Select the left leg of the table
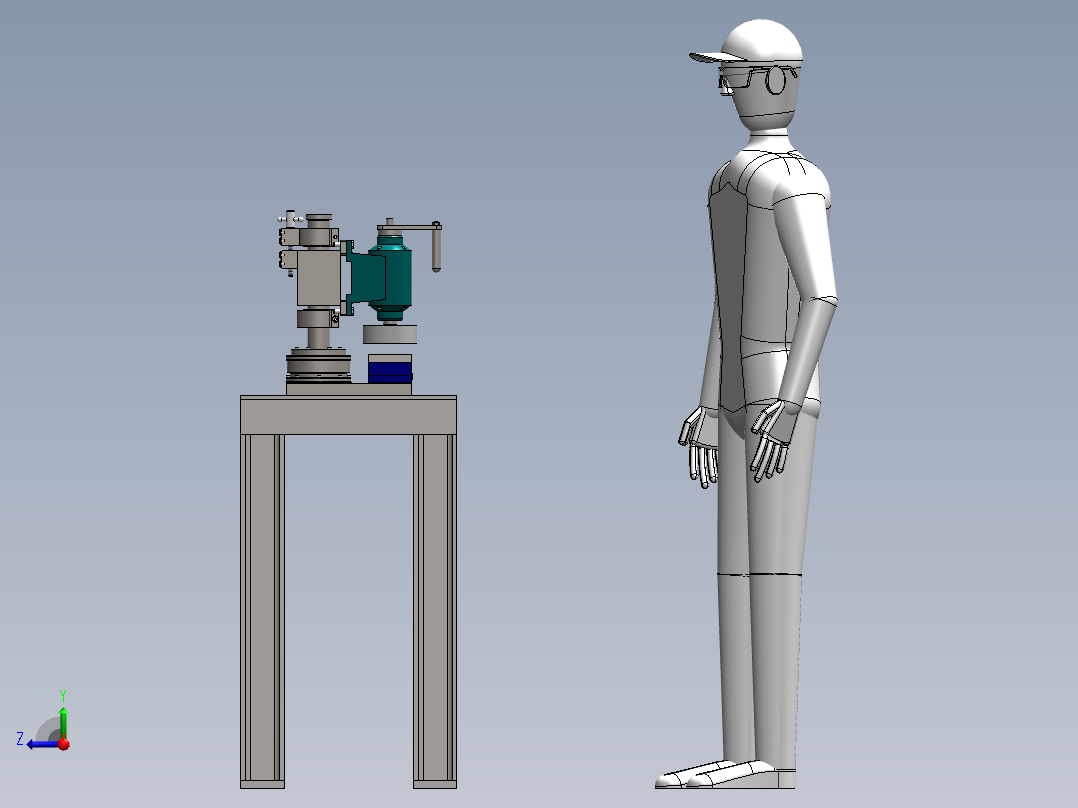1078x808 pixels. (x=262, y=611)
